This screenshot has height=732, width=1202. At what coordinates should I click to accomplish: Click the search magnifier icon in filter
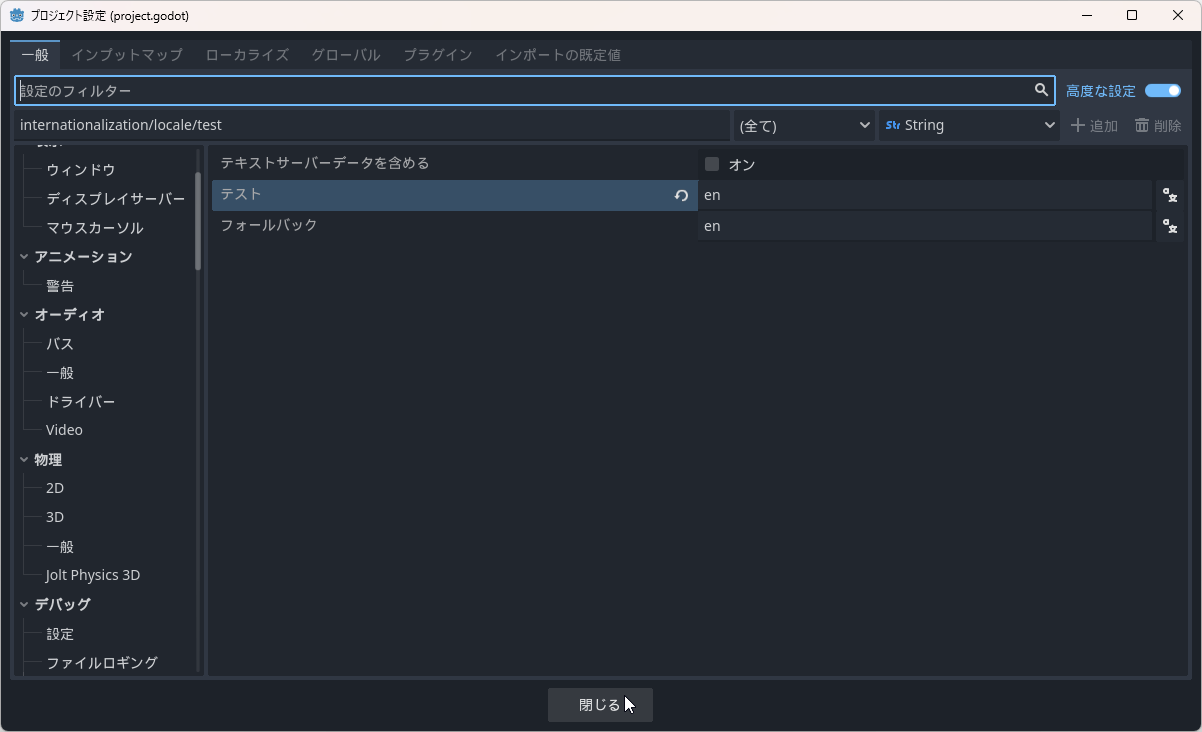tap(1041, 90)
